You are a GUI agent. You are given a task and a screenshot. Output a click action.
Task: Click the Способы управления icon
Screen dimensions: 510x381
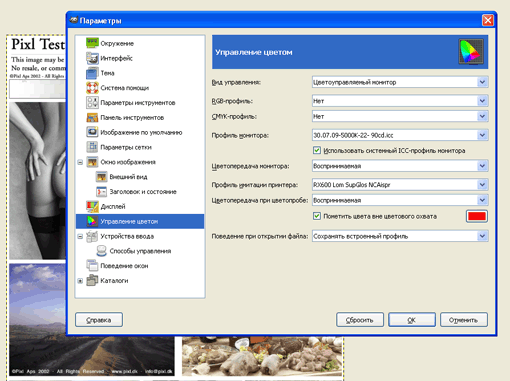tap(101, 251)
